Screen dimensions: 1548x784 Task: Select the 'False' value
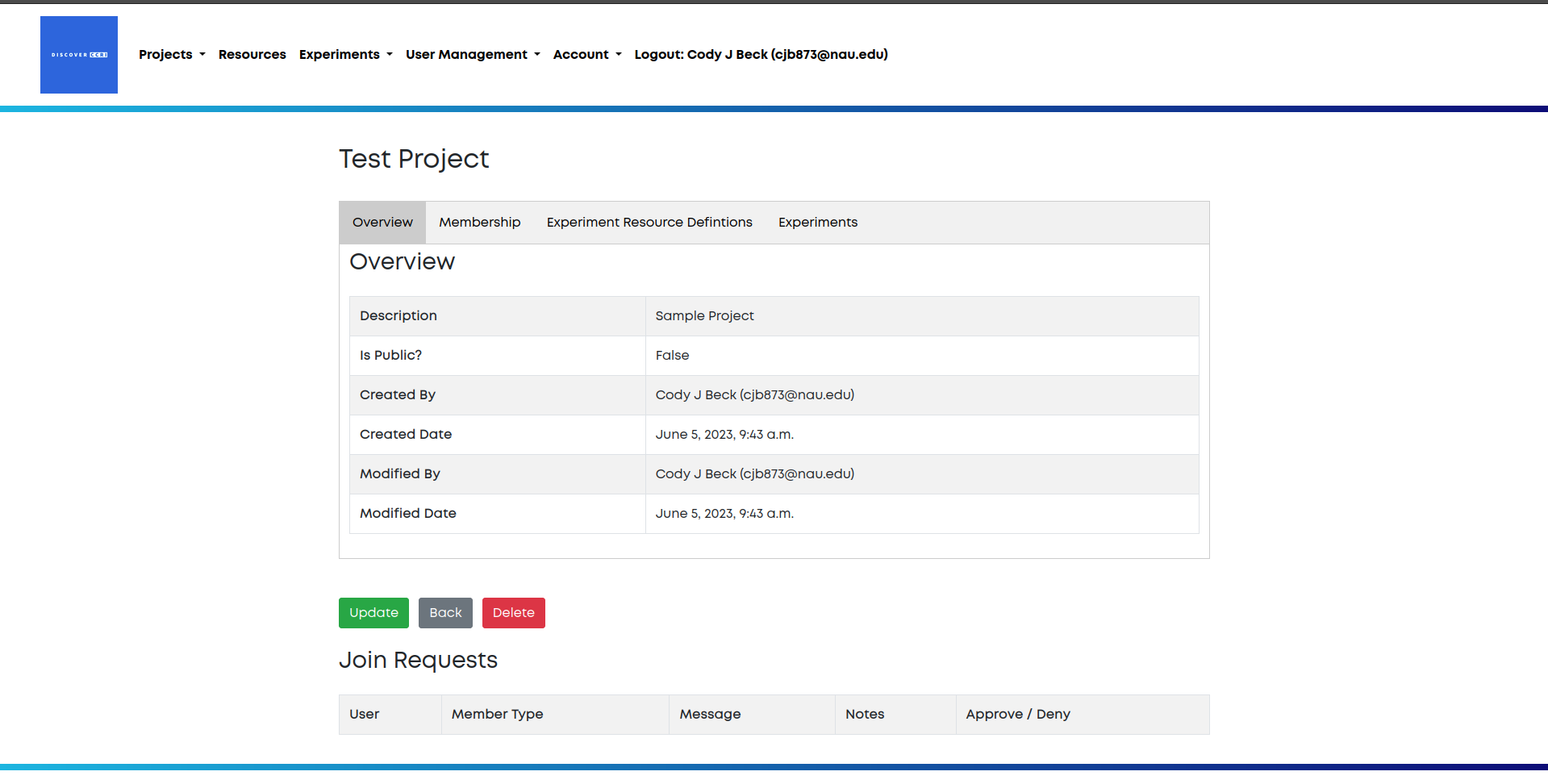point(672,356)
